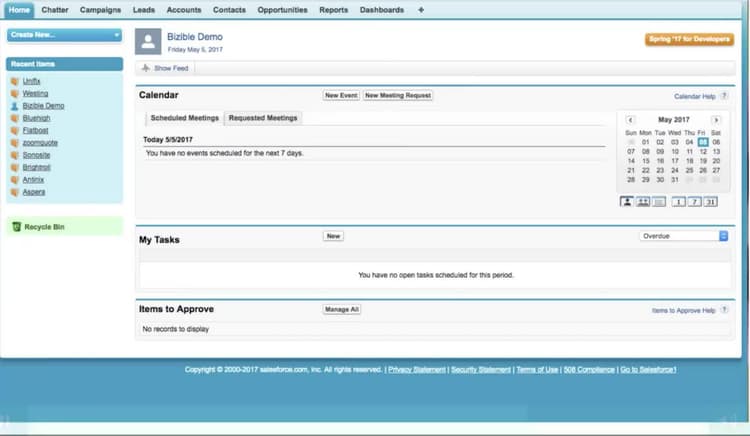Click the person icon beside Bizible Demo
Image resolution: width=750 pixels, height=436 pixels.
(x=15, y=106)
